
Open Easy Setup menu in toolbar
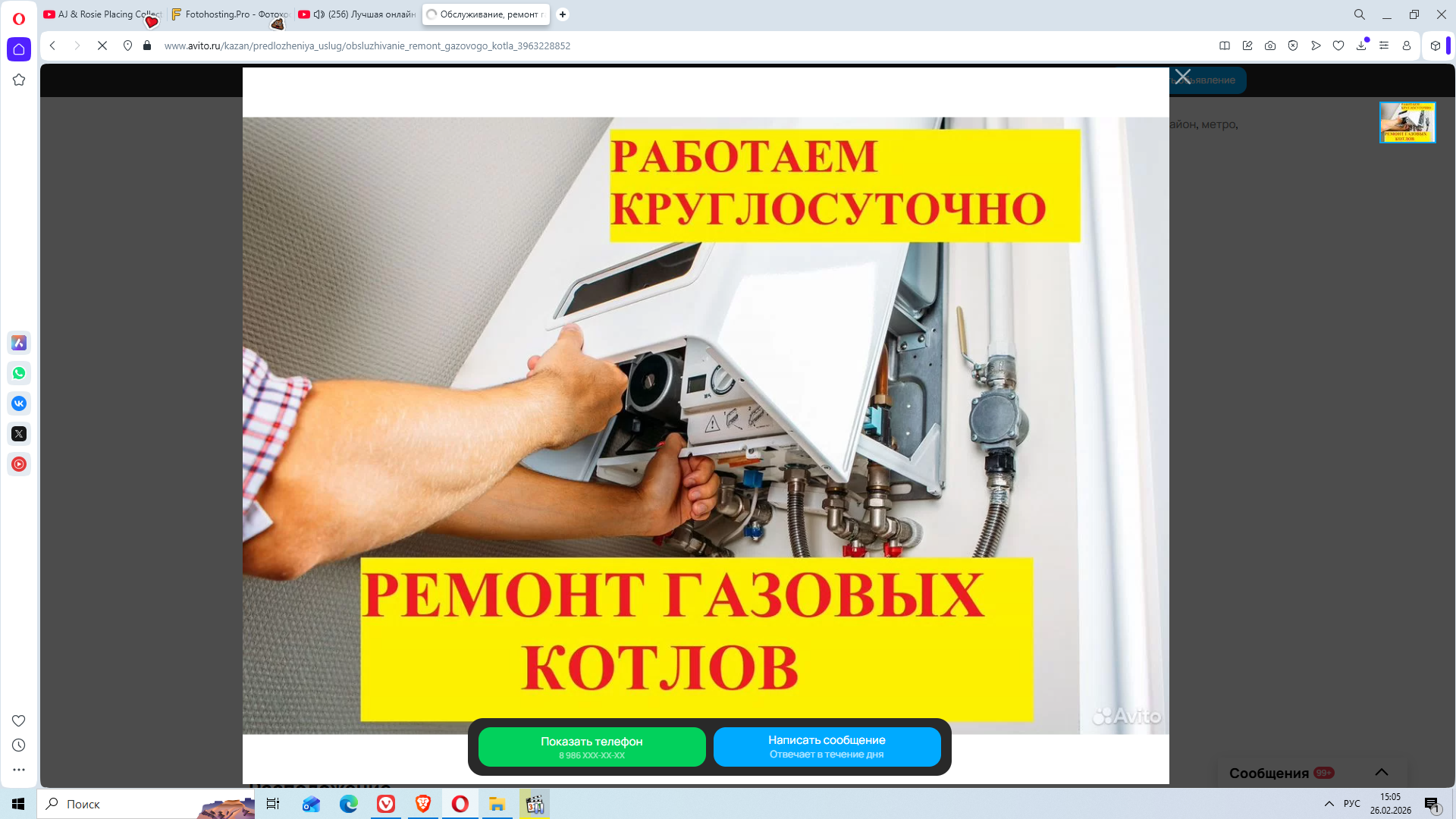pos(1384,45)
